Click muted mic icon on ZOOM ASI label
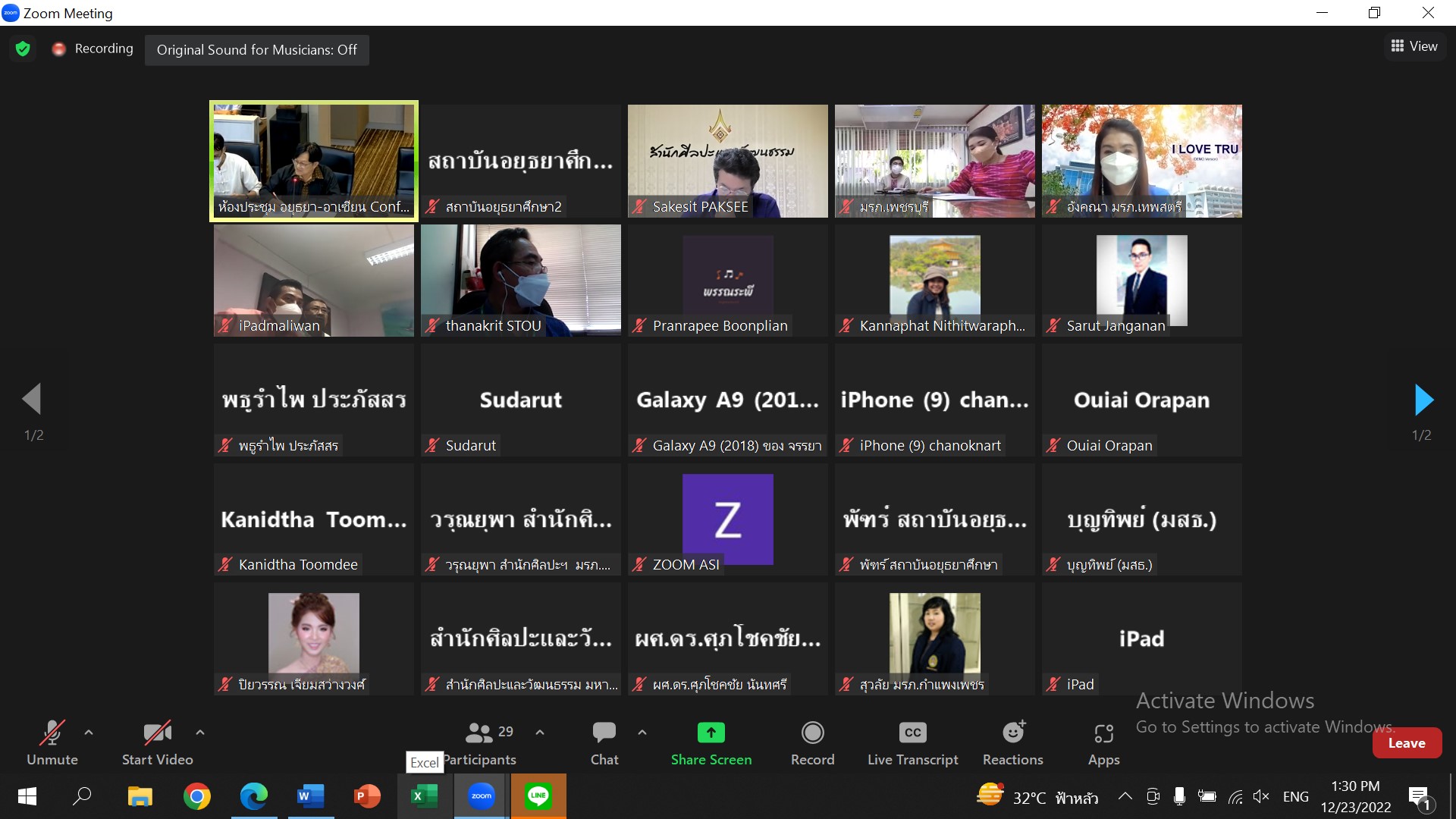 click(x=639, y=565)
